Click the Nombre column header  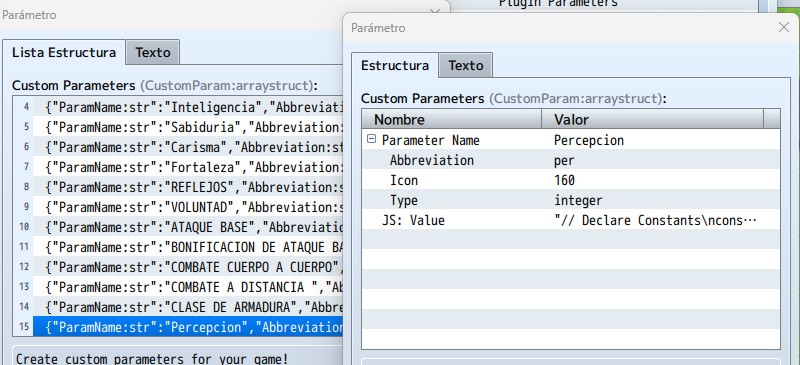point(452,119)
